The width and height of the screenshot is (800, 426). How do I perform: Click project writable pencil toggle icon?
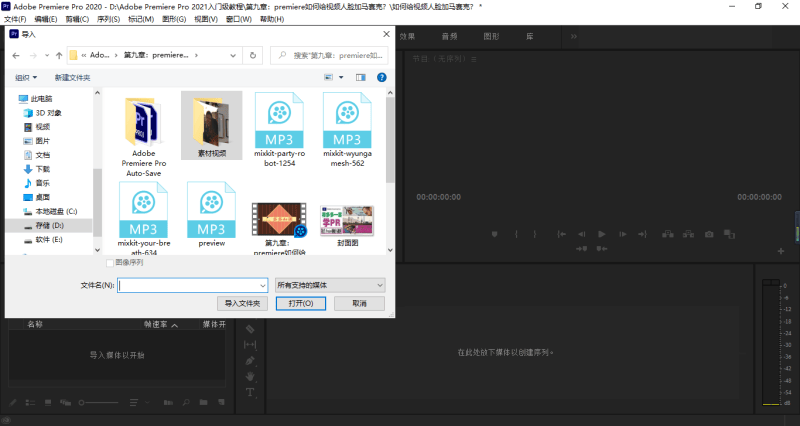coord(13,403)
